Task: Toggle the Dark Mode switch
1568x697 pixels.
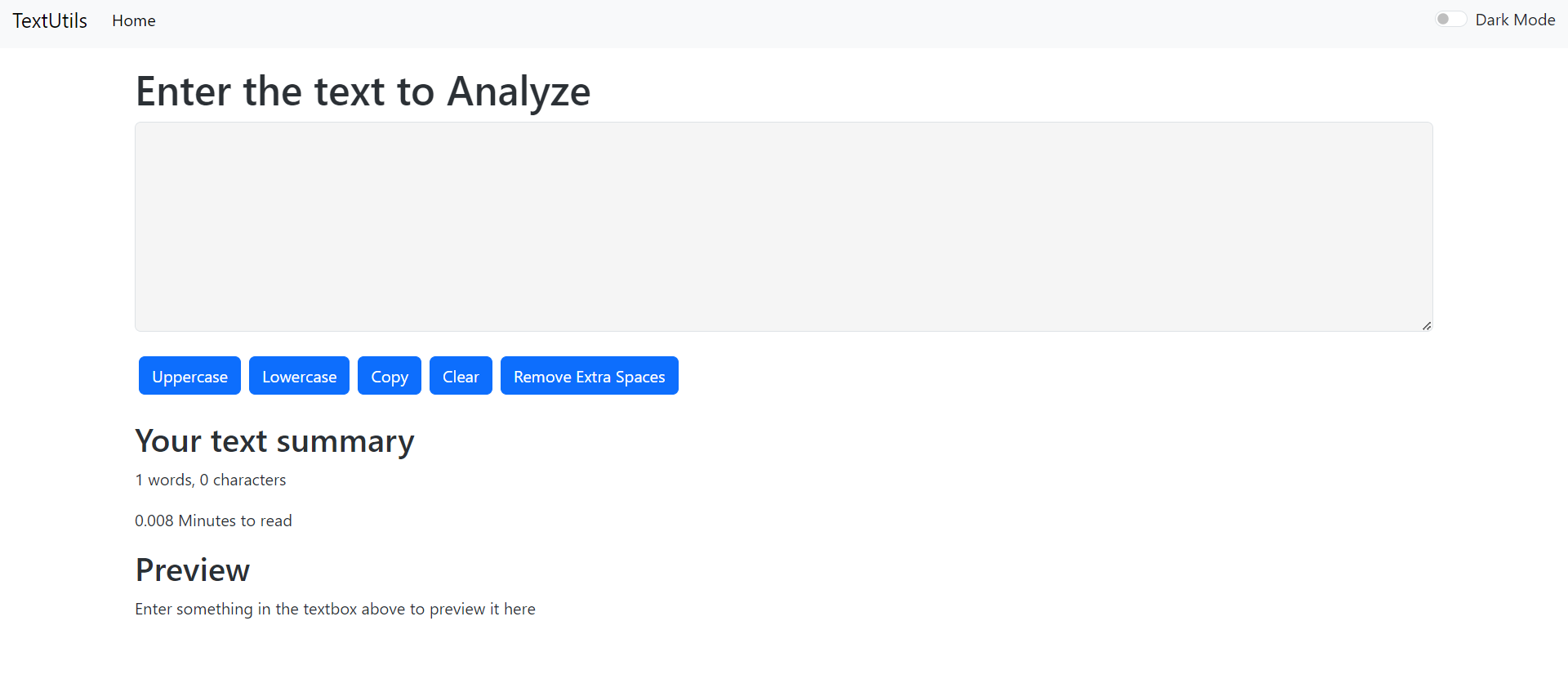Action: 1450,20
